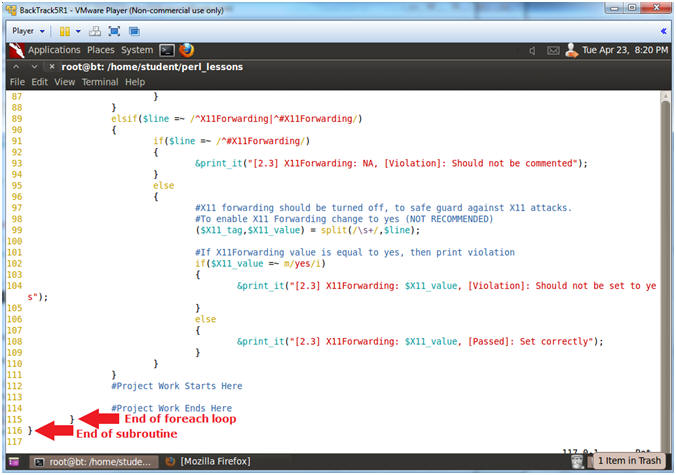This screenshot has height=475, width=676.
Task: Click the terminal vertical scrollbar
Action: tap(666, 272)
